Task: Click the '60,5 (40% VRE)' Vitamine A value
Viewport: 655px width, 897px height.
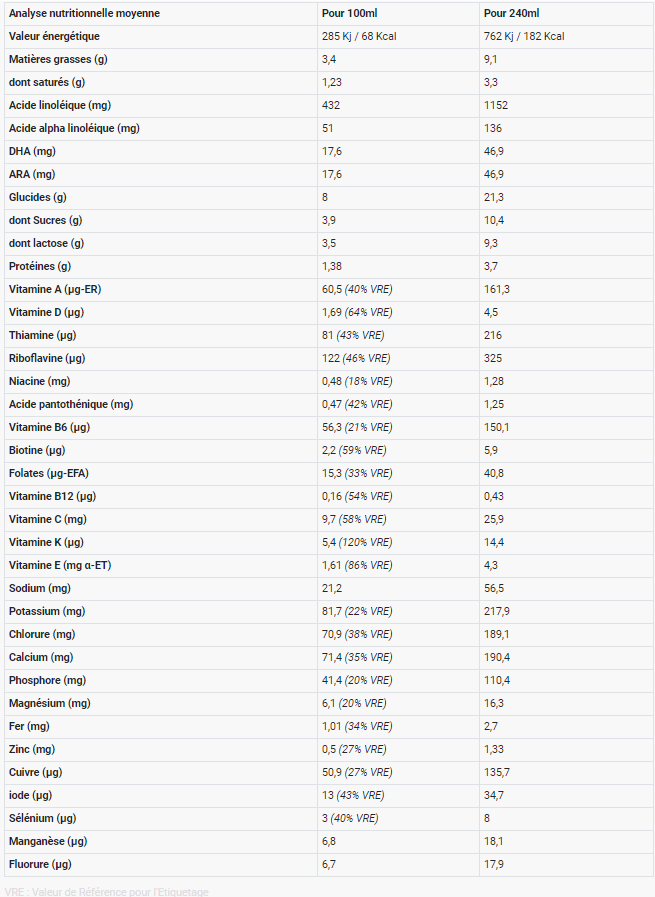Action: coord(357,289)
